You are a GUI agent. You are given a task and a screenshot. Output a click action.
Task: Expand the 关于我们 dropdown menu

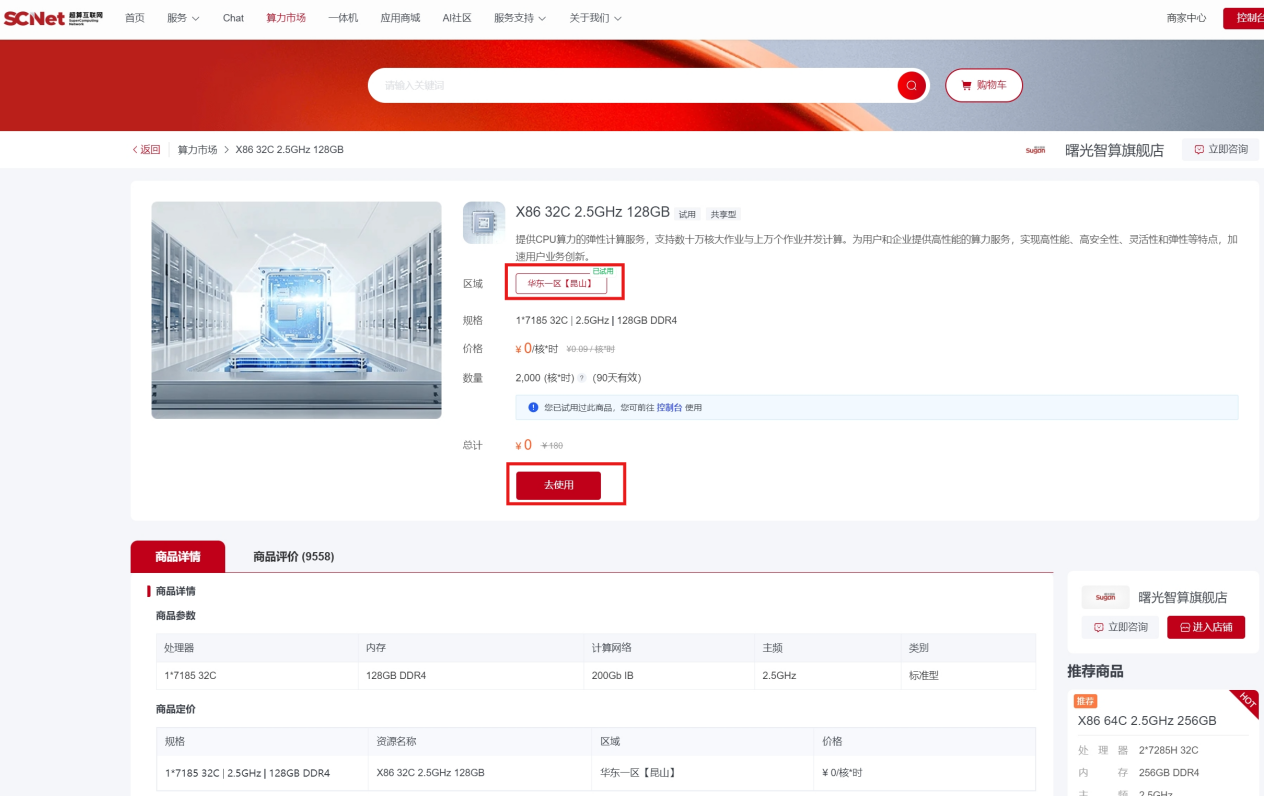tap(595, 18)
